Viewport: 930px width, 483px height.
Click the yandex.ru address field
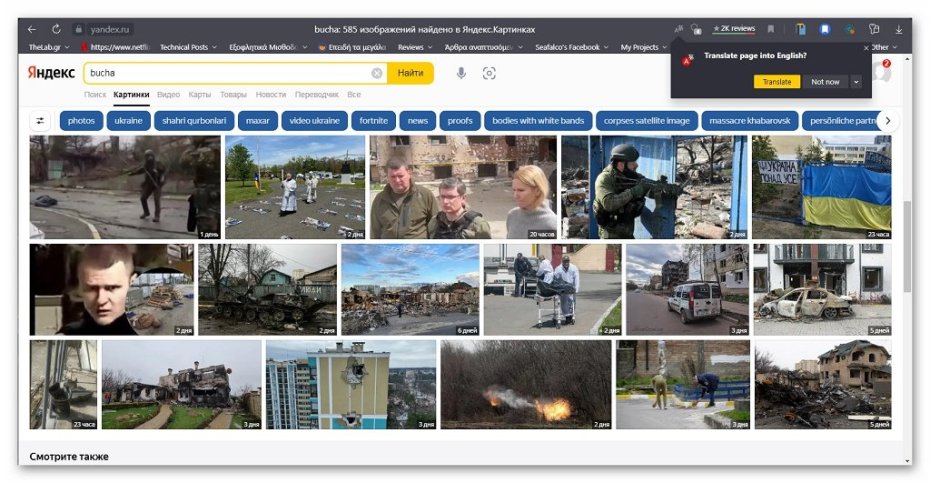(x=109, y=29)
